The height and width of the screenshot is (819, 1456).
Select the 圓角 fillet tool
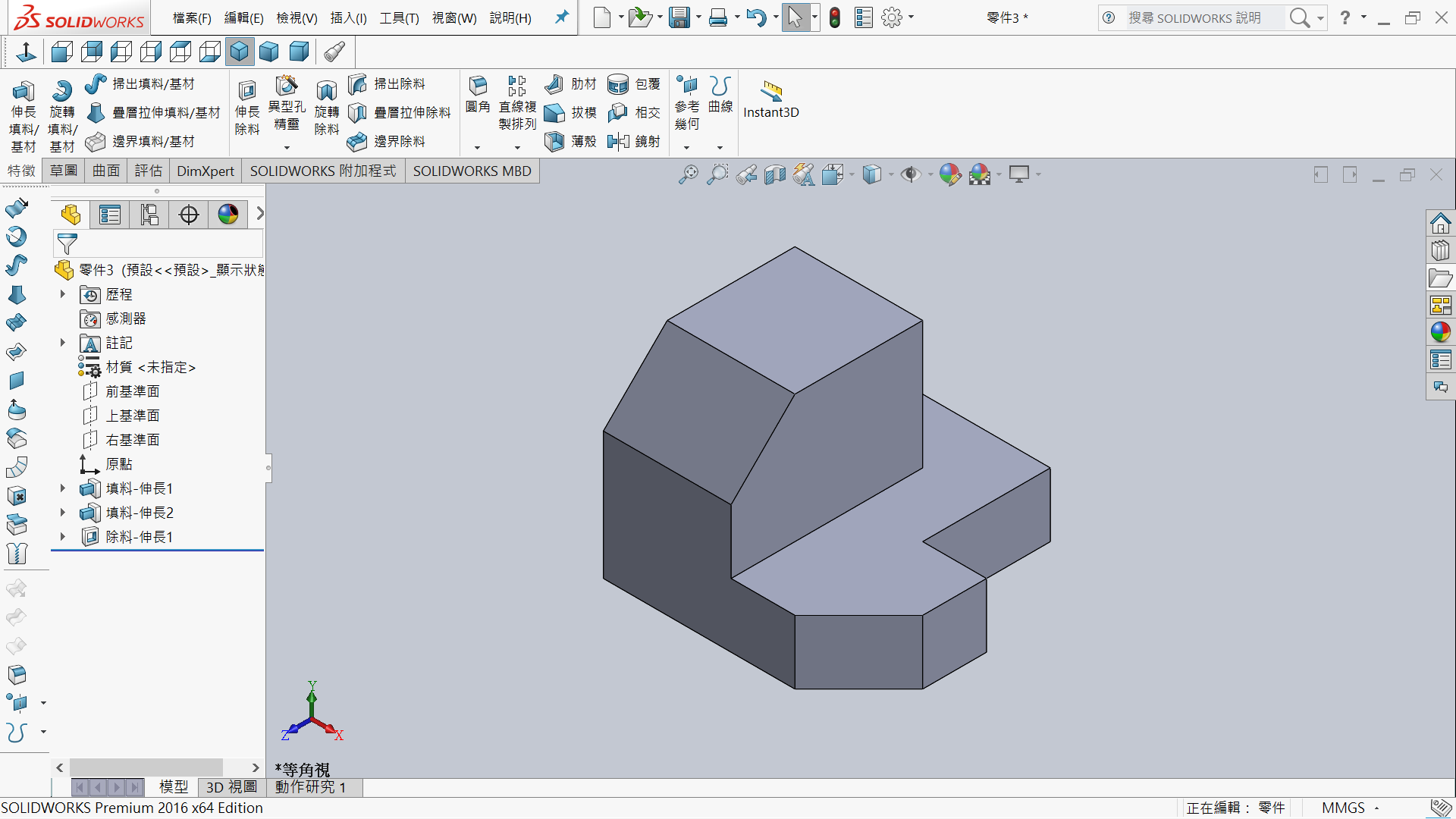pyautogui.click(x=478, y=86)
